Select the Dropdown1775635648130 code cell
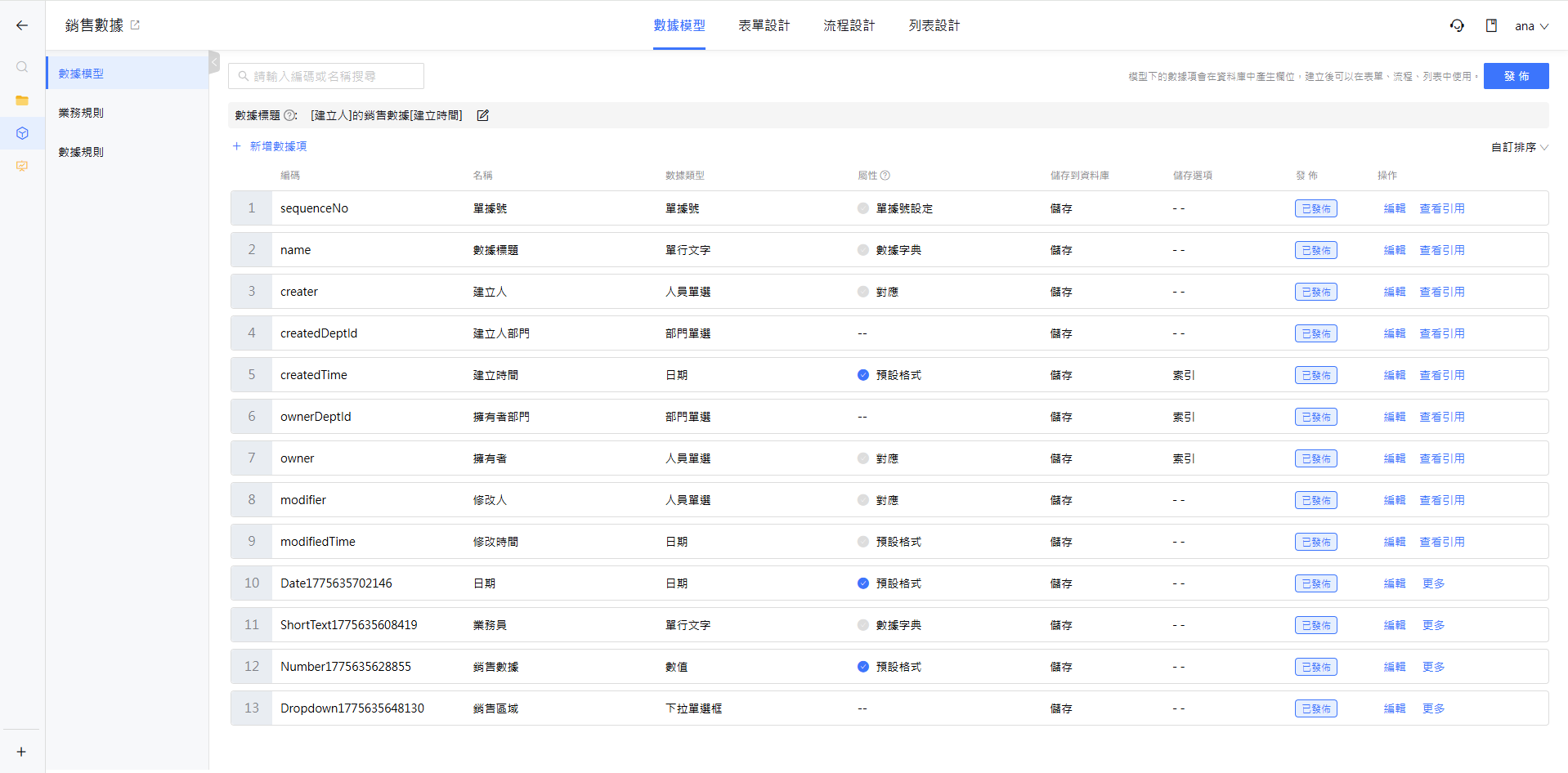Viewport: 1568px width, 773px height. pyautogui.click(x=352, y=708)
